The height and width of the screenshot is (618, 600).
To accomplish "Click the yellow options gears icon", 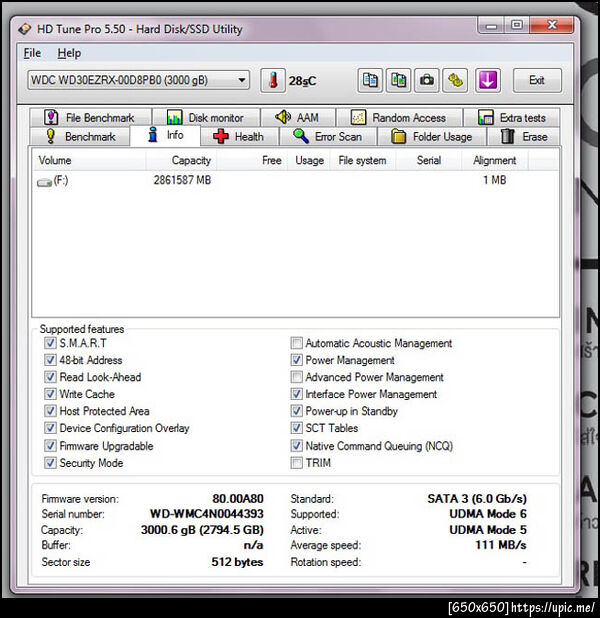I will pos(455,80).
